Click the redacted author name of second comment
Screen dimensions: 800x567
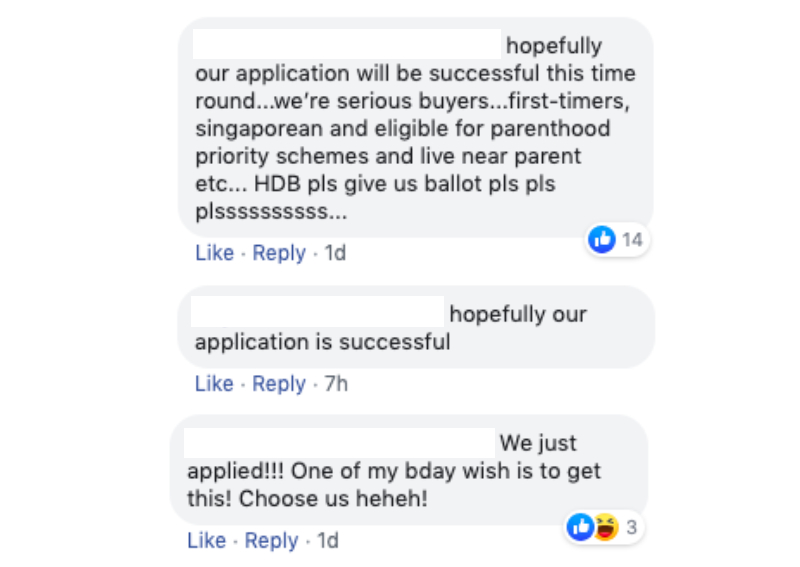[317, 311]
